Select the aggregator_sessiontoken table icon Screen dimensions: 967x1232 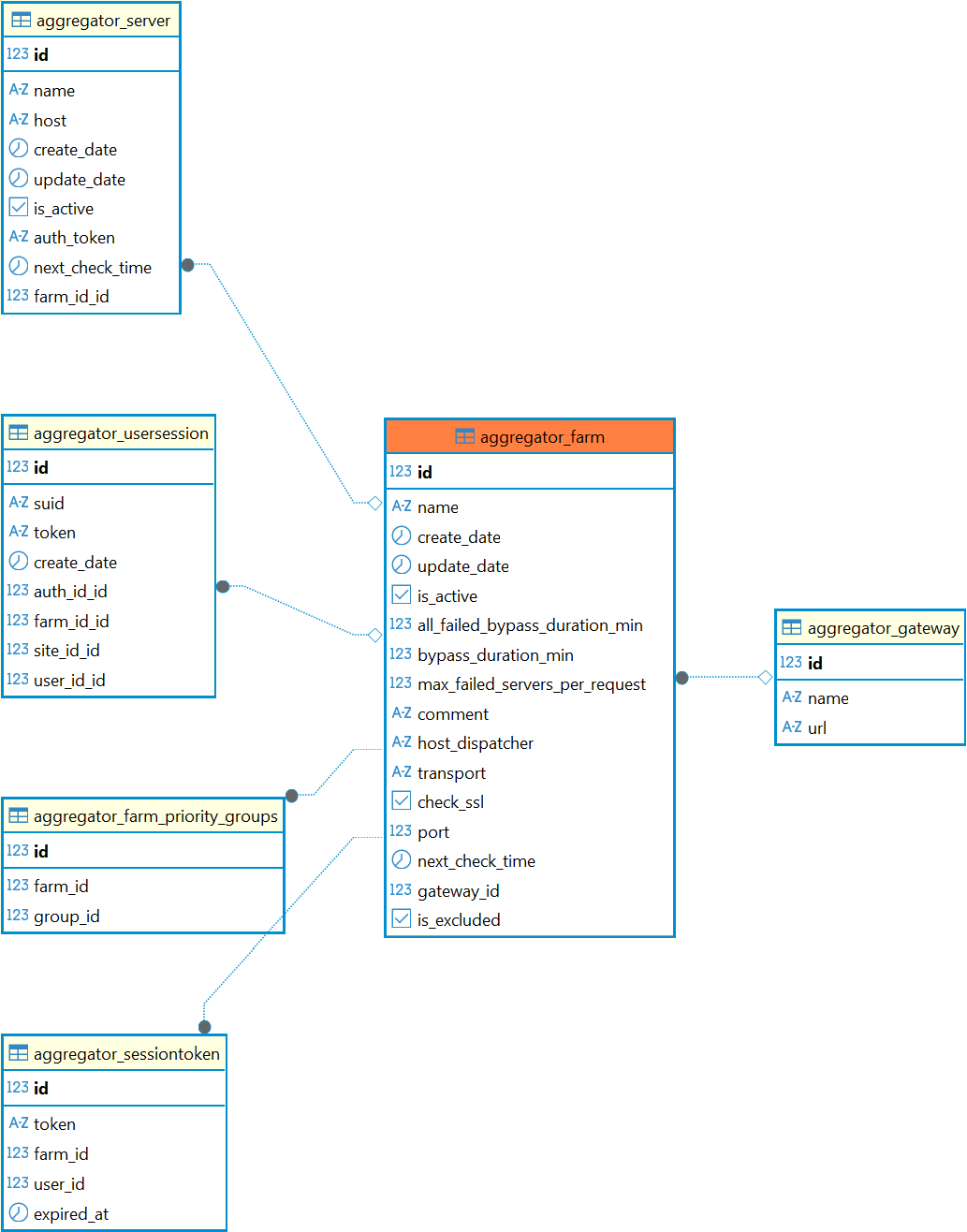[19, 1053]
